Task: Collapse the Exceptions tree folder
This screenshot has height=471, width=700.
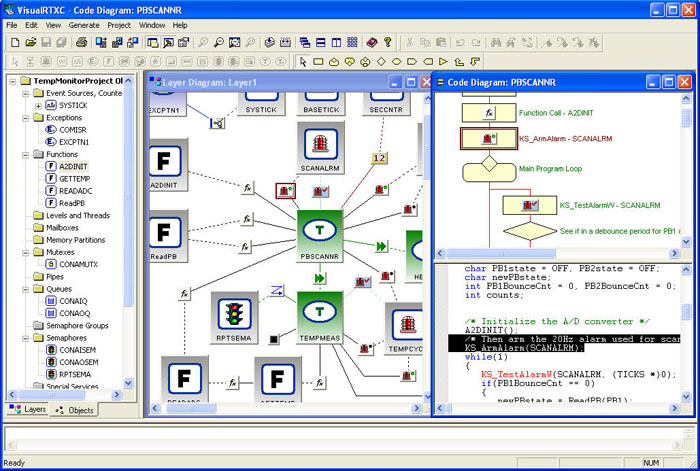Action: pos(25,118)
